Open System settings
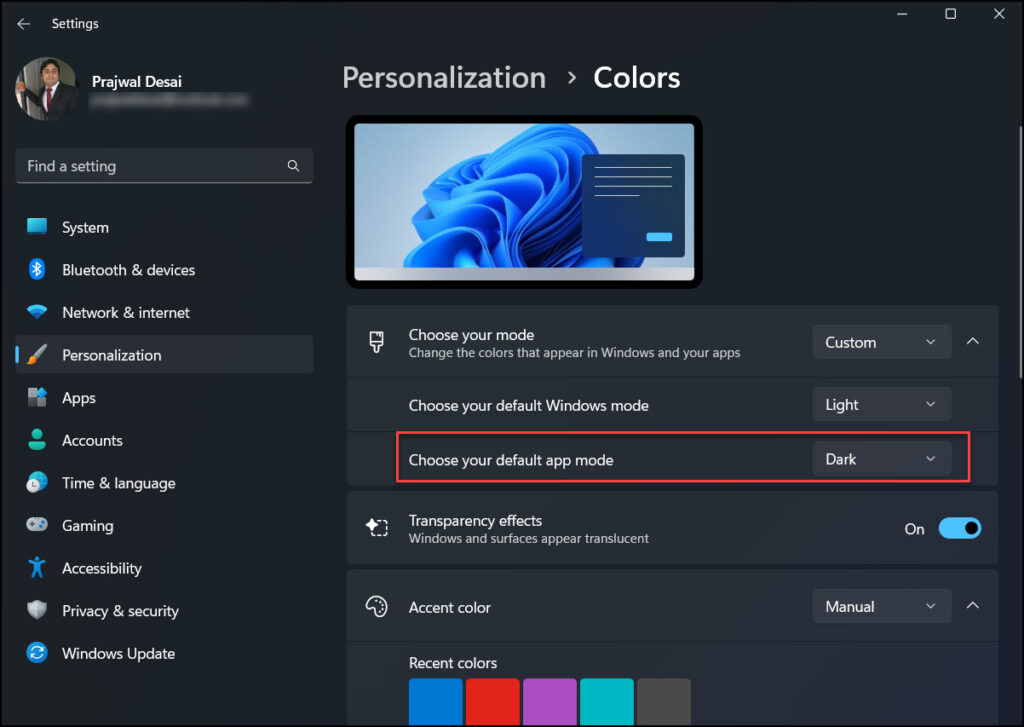Image resolution: width=1024 pixels, height=727 pixels. [x=164, y=227]
